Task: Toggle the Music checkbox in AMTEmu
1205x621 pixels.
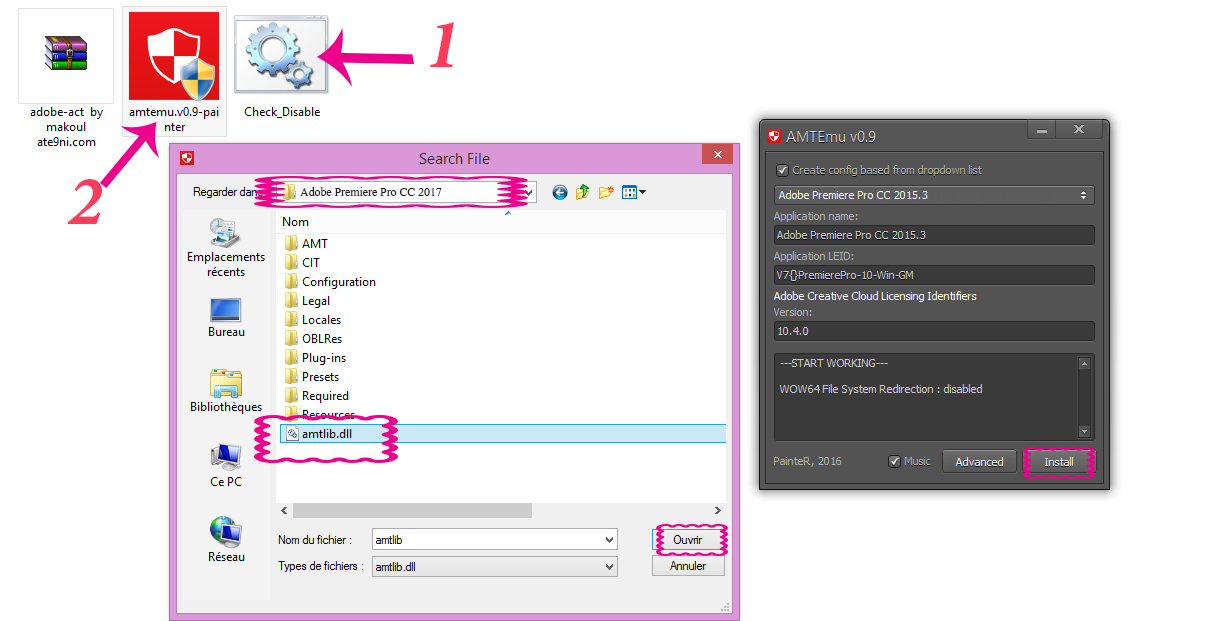Action: (x=894, y=461)
